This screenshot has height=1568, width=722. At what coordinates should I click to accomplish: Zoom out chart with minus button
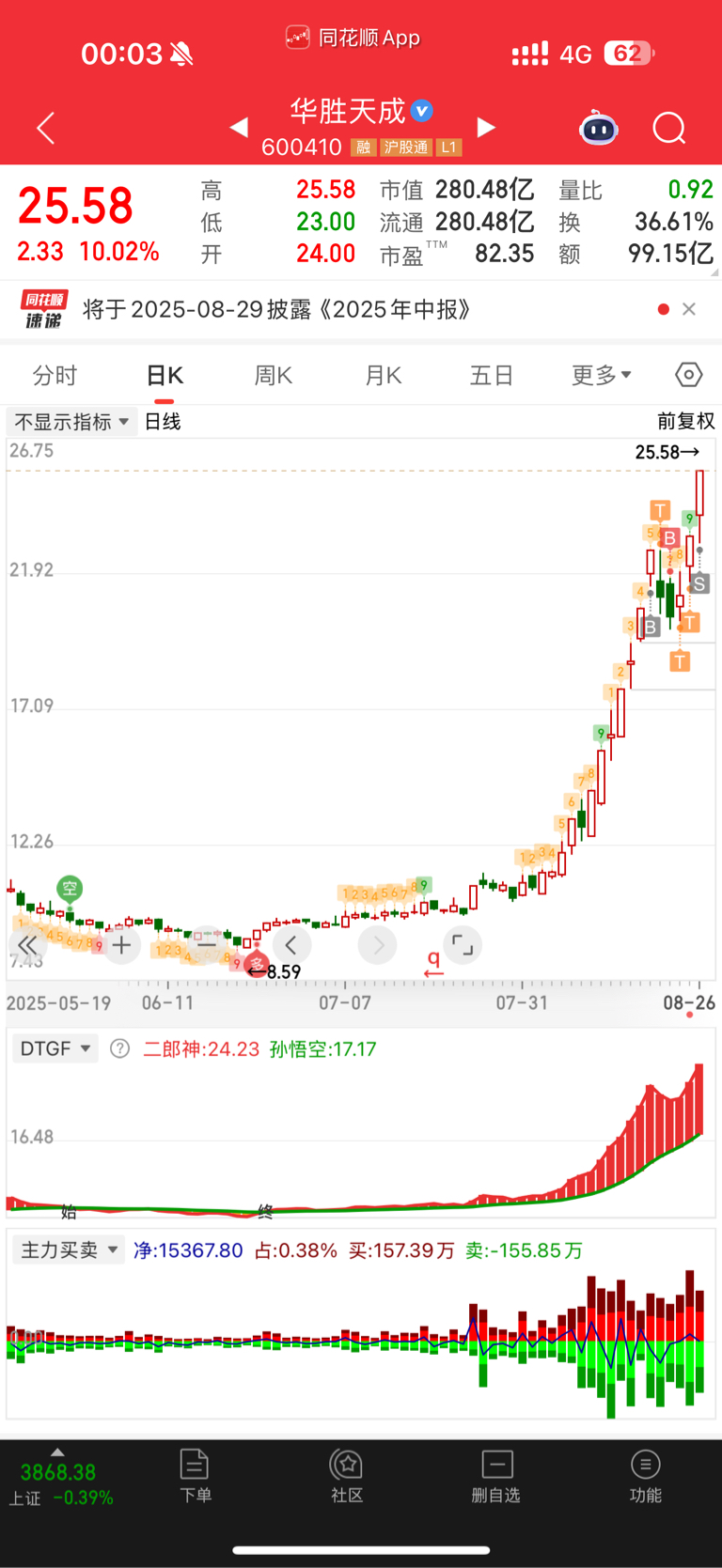[207, 945]
